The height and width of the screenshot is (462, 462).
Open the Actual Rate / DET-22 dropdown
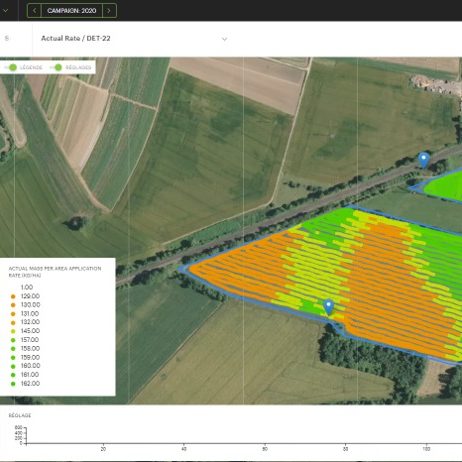click(x=134, y=39)
